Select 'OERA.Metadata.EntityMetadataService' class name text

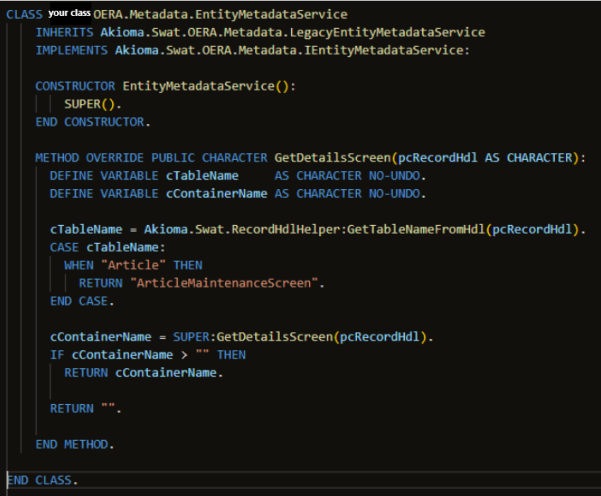[x=220, y=15]
